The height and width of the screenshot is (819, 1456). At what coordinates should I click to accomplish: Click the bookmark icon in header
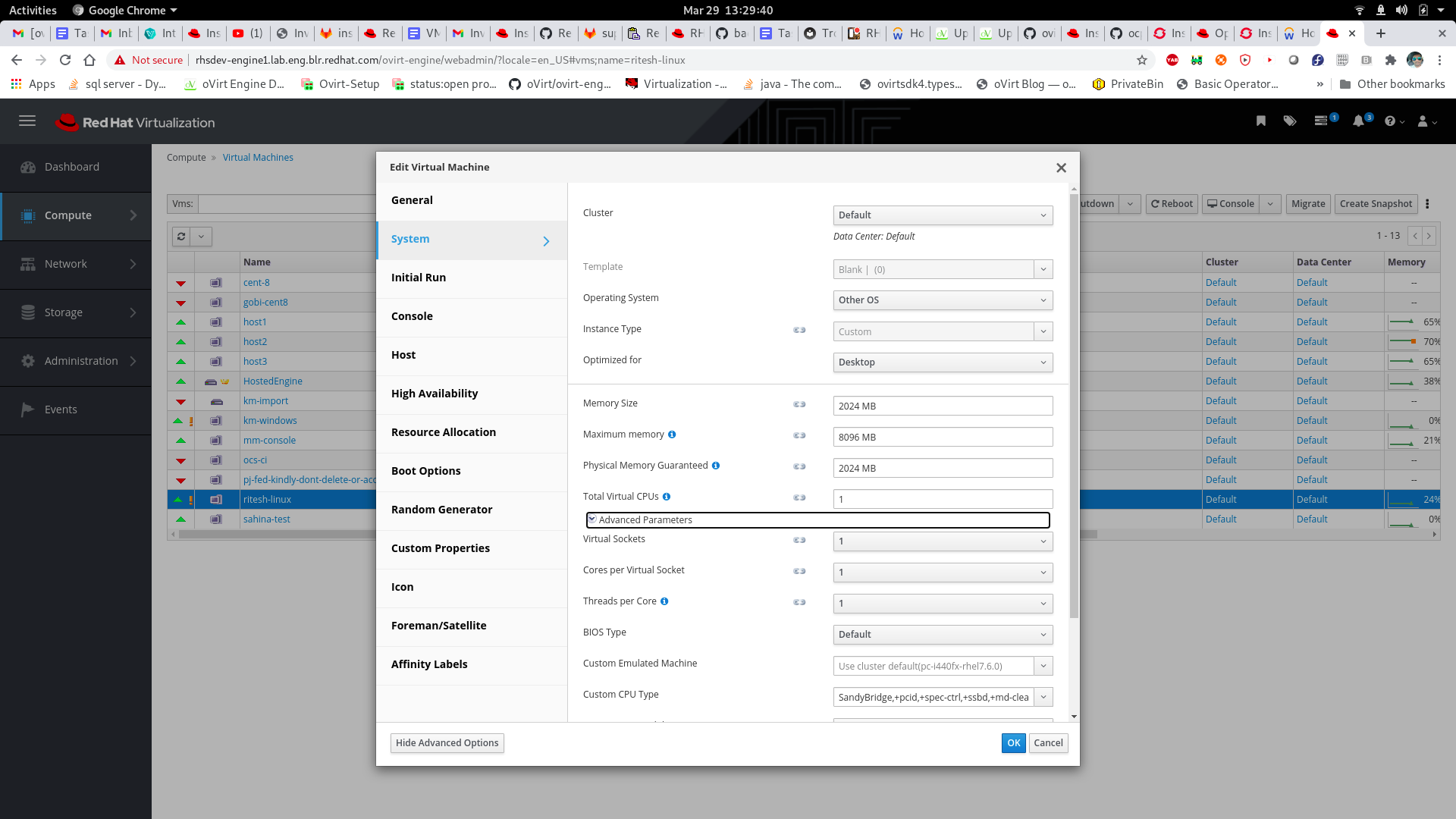(1260, 121)
